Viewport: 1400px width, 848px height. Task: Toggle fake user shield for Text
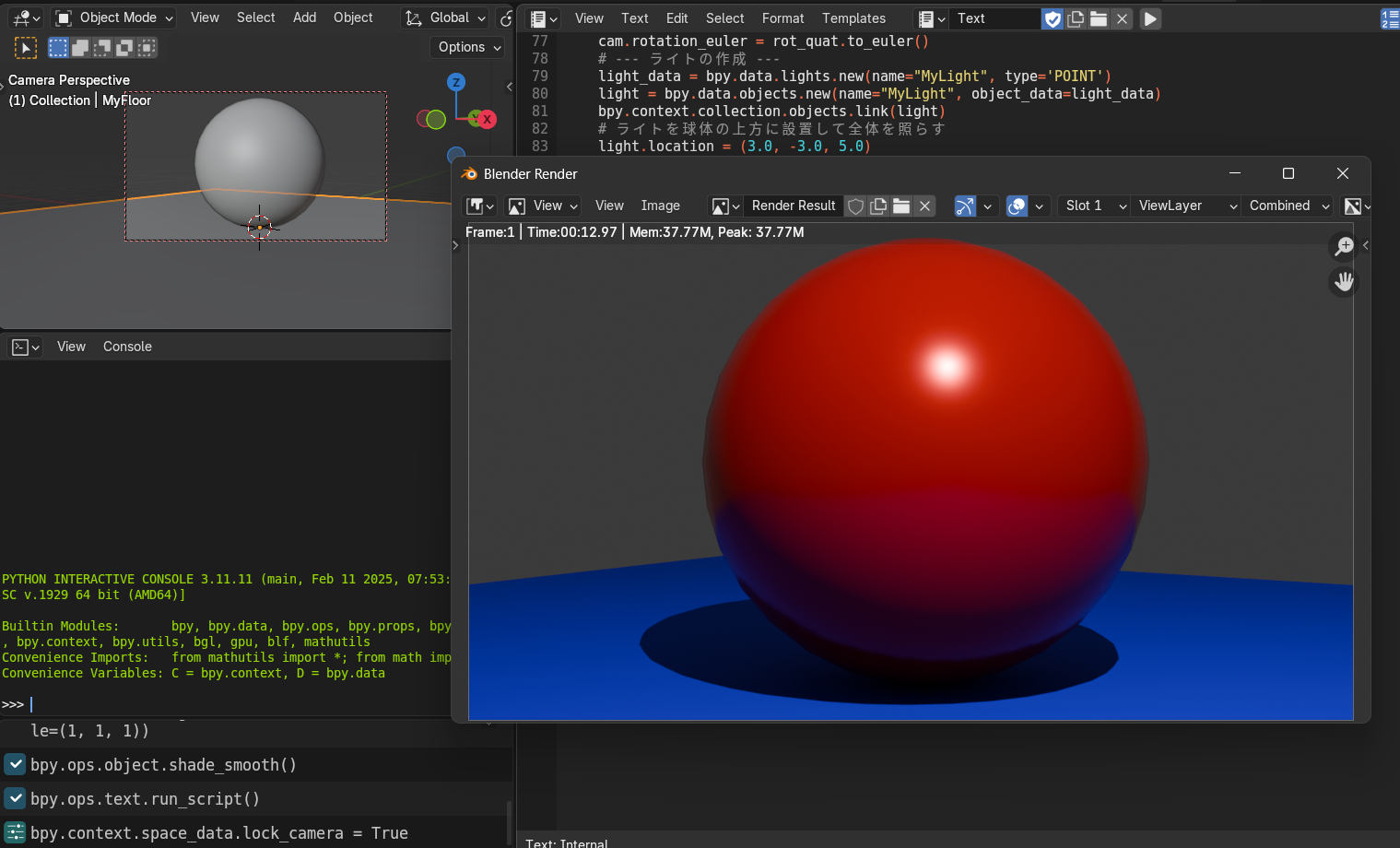pyautogui.click(x=1053, y=18)
